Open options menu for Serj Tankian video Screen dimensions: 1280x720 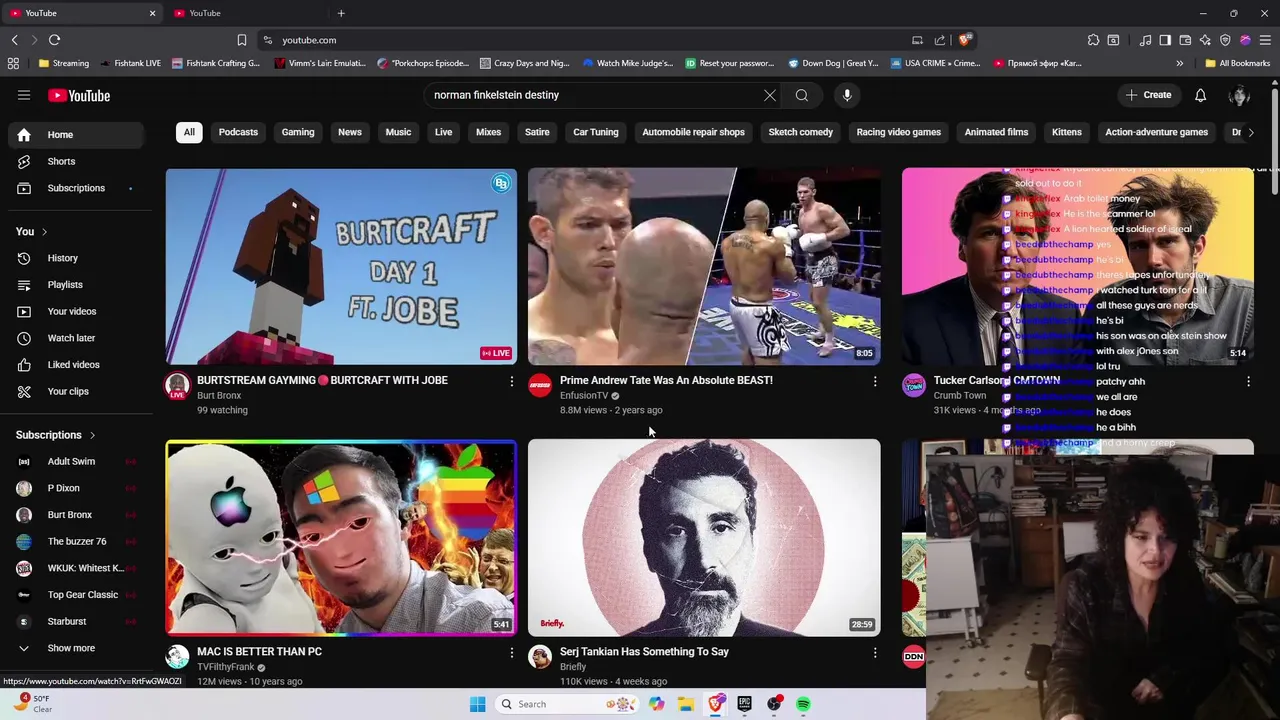click(x=874, y=653)
